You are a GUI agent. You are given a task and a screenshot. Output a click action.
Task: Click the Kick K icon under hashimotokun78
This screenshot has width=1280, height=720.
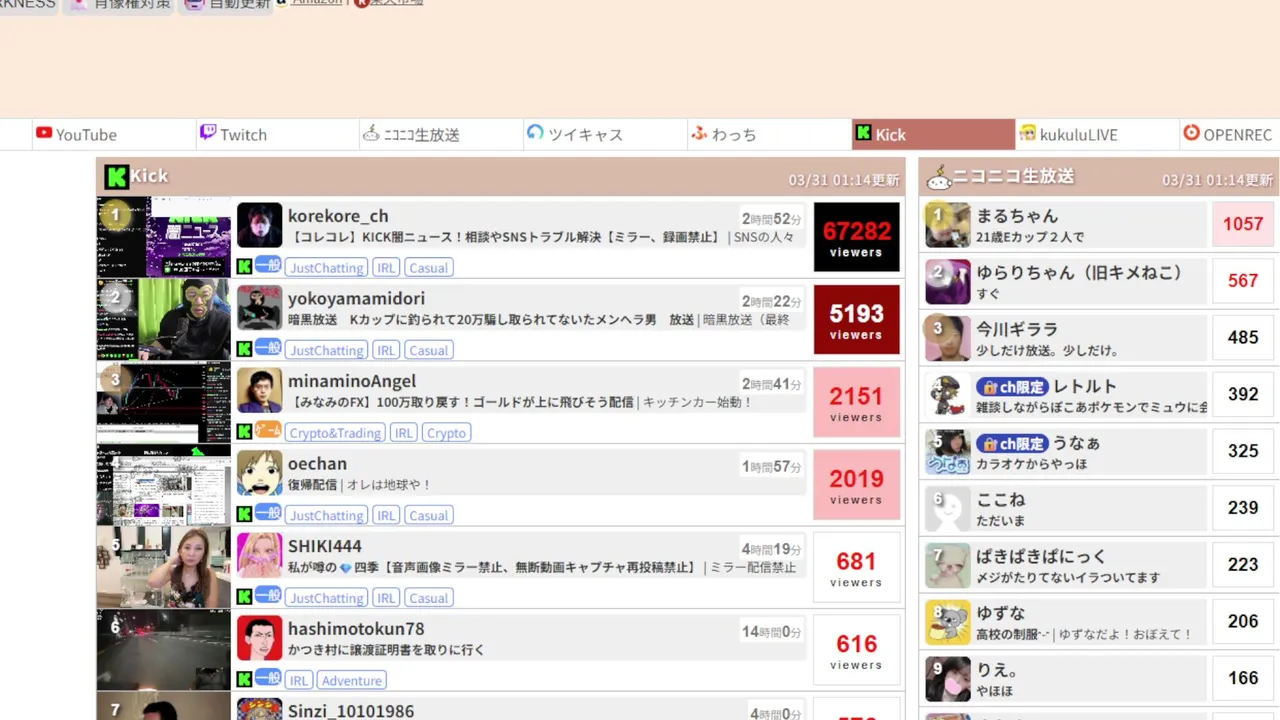click(x=244, y=680)
